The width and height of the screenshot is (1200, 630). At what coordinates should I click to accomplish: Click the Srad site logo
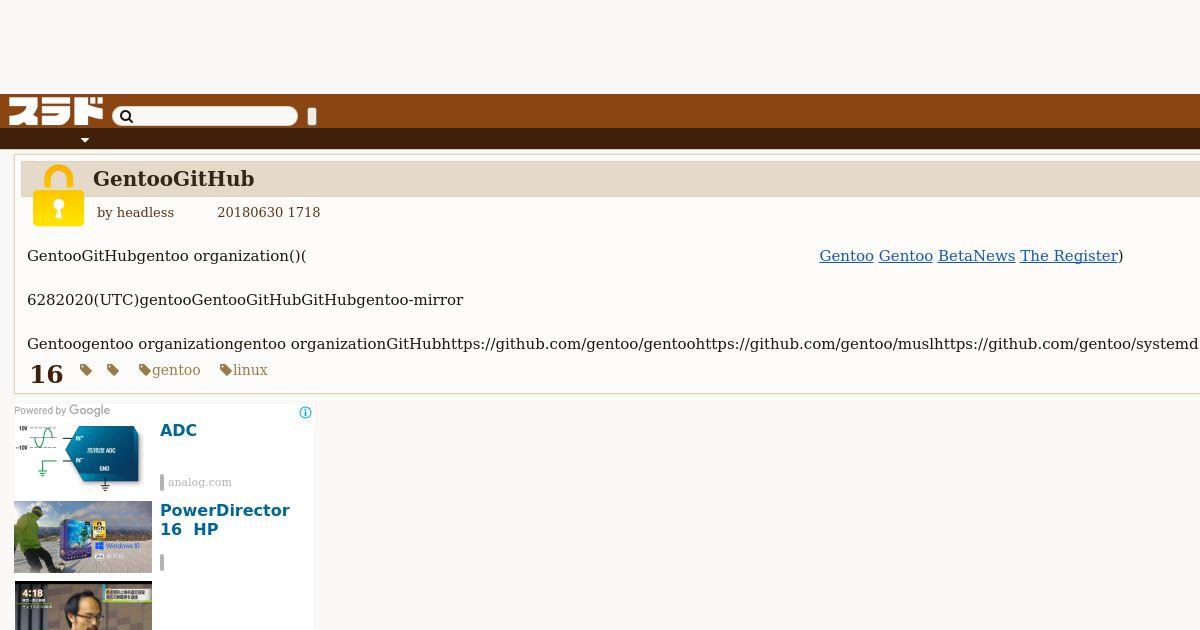coord(56,111)
